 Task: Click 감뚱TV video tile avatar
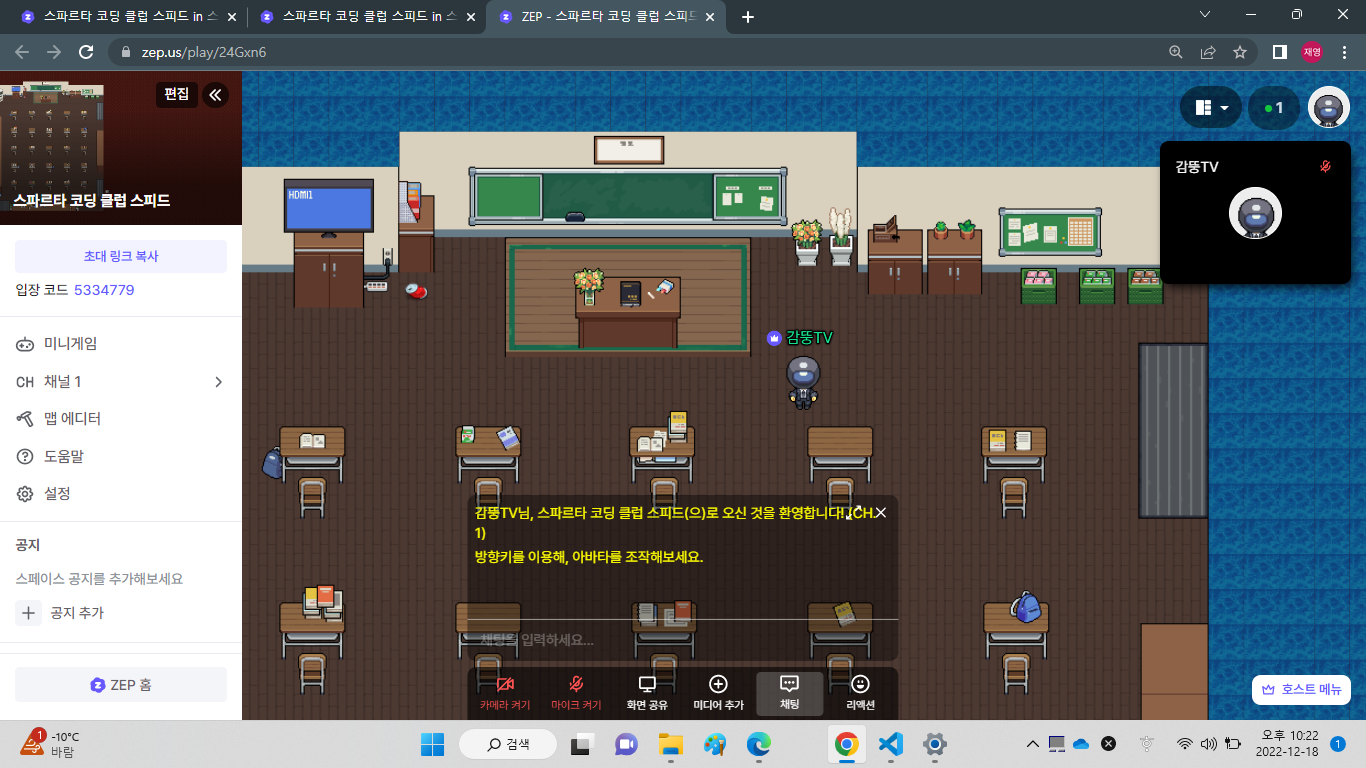coord(1255,213)
